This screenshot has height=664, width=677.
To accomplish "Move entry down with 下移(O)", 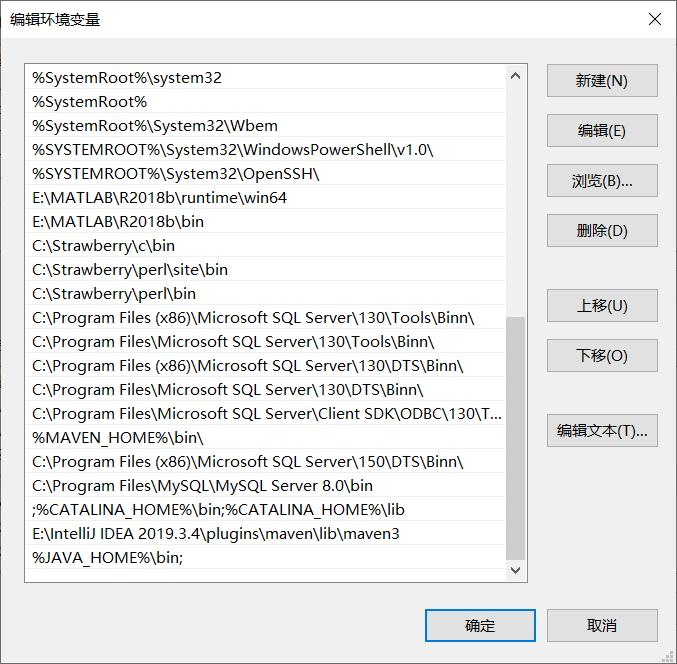I will (602, 355).
